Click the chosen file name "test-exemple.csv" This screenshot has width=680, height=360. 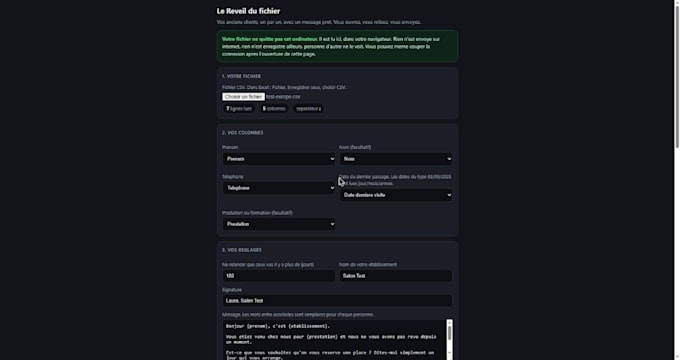click(x=283, y=97)
